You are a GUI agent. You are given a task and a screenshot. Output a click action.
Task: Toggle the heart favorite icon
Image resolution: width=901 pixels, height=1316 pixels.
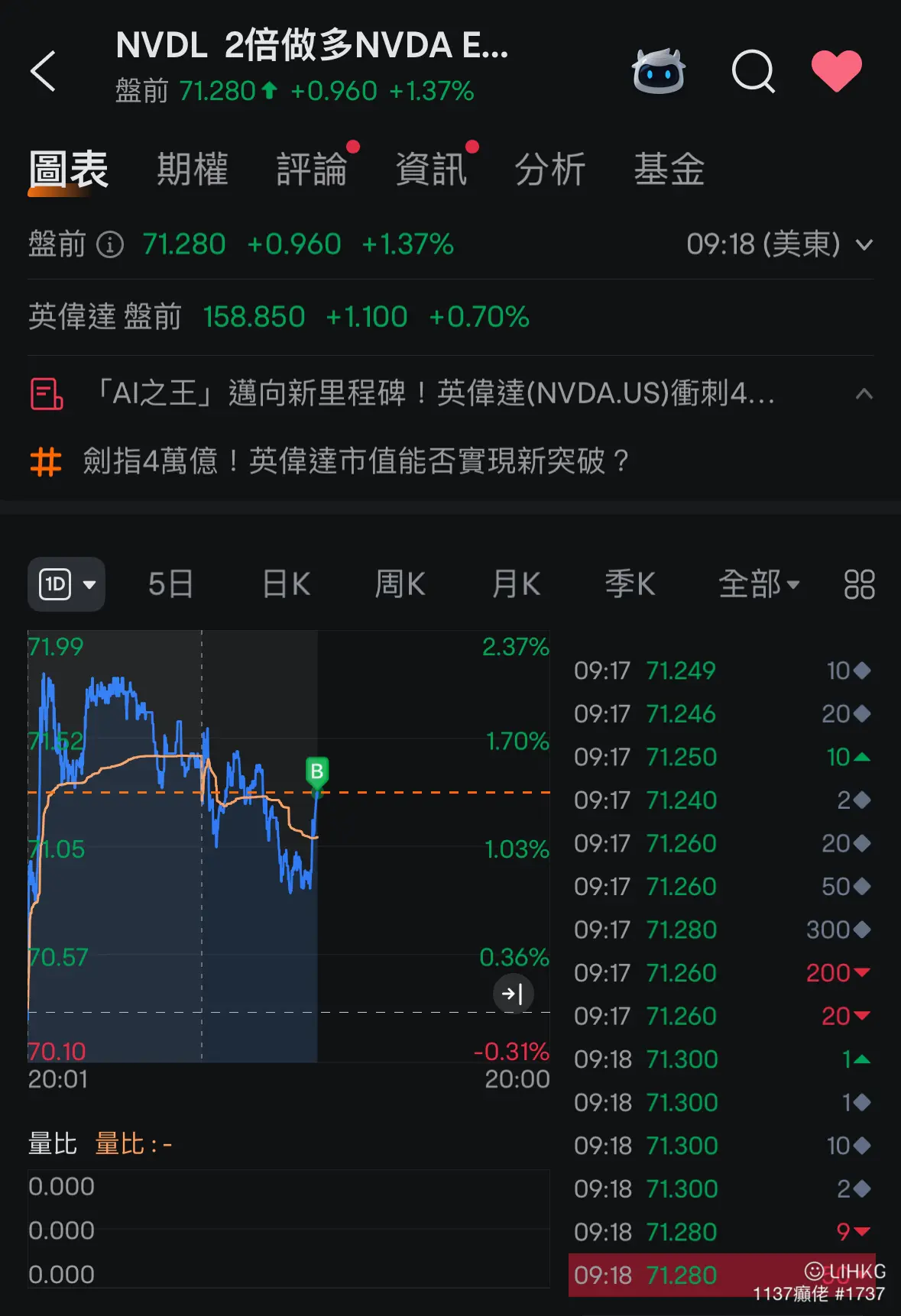click(x=837, y=71)
